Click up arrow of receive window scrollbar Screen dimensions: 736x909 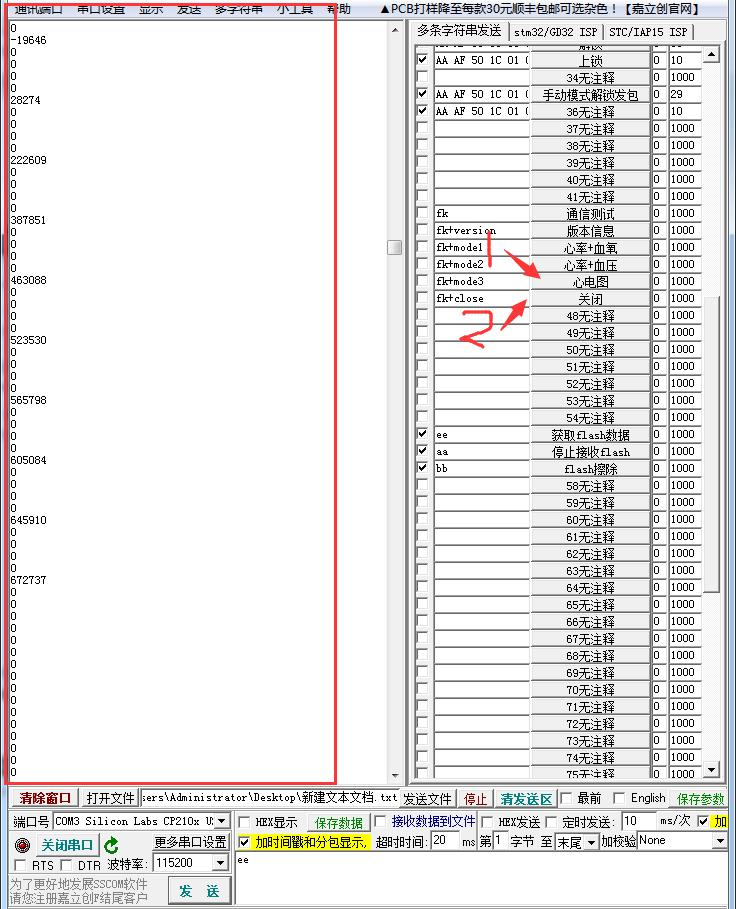(395, 30)
